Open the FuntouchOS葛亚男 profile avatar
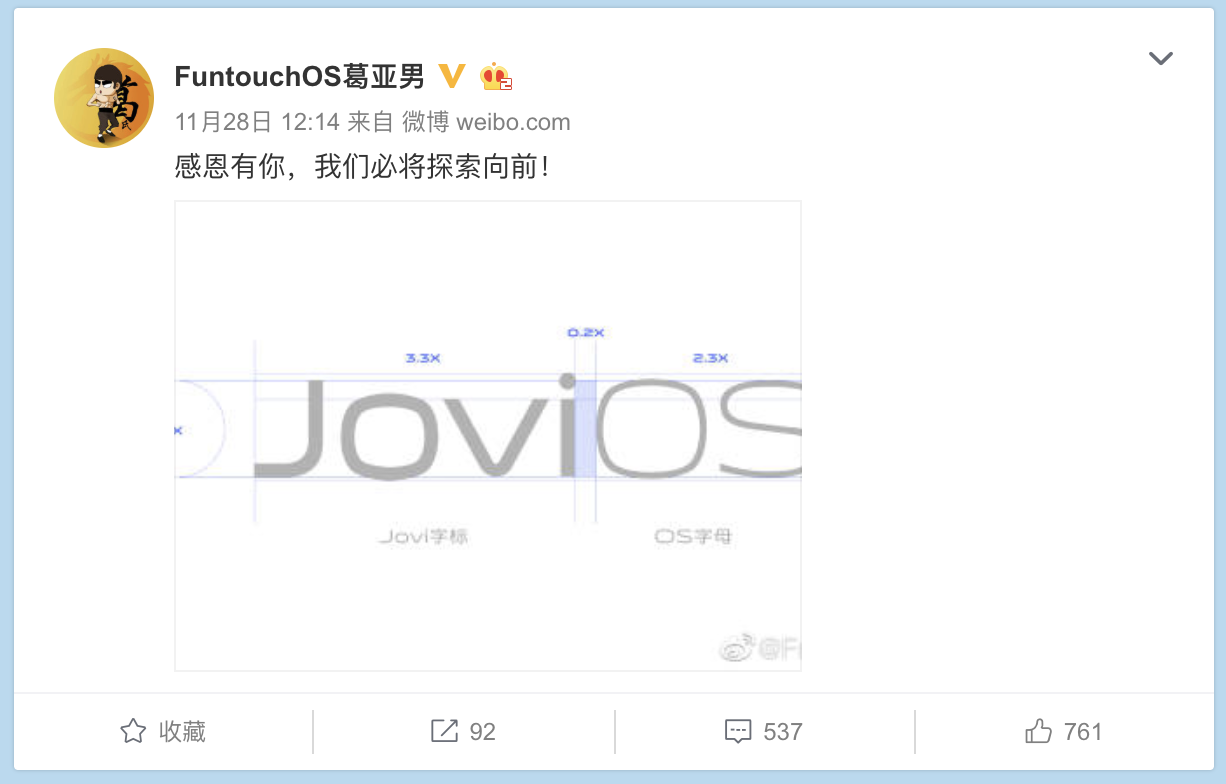 click(104, 98)
